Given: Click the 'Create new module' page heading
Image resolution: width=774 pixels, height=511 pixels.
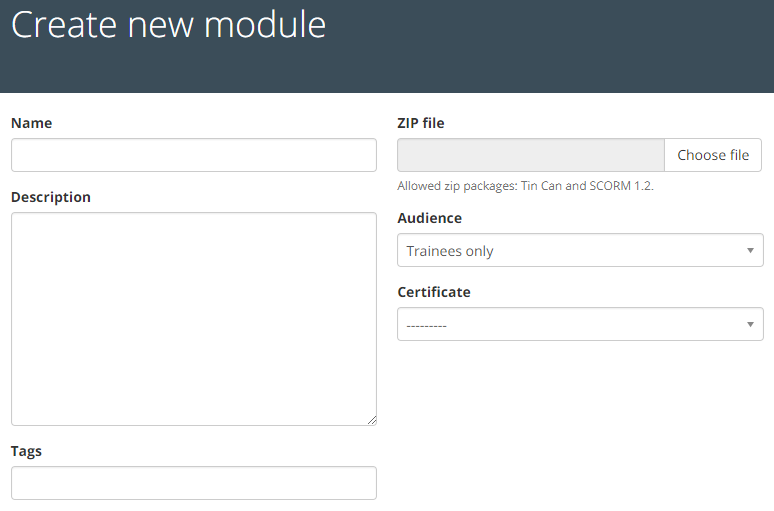Looking at the screenshot, I should point(168,25).
